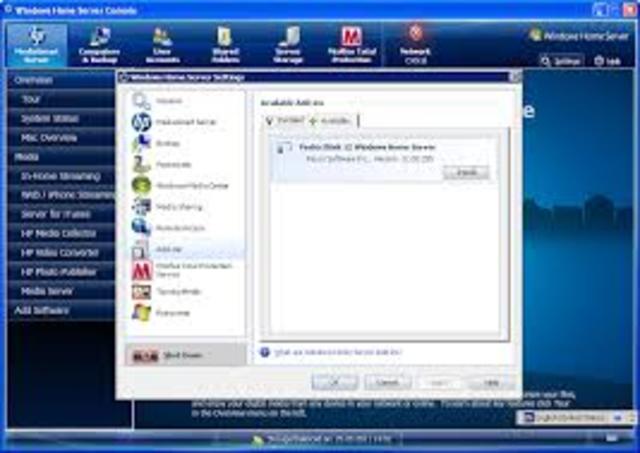Click the Windows Home Server Console title bar icon

point(8,9)
